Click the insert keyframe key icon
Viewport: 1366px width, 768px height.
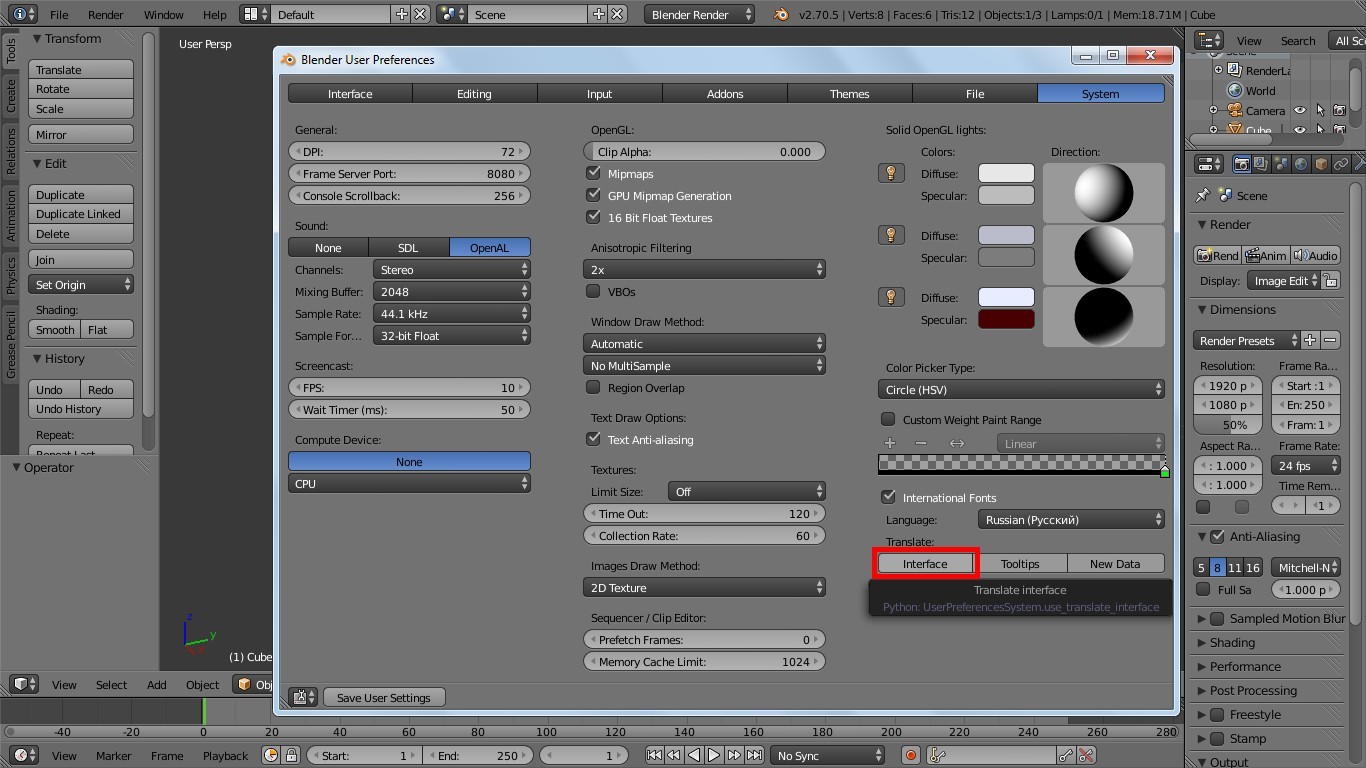point(1066,755)
